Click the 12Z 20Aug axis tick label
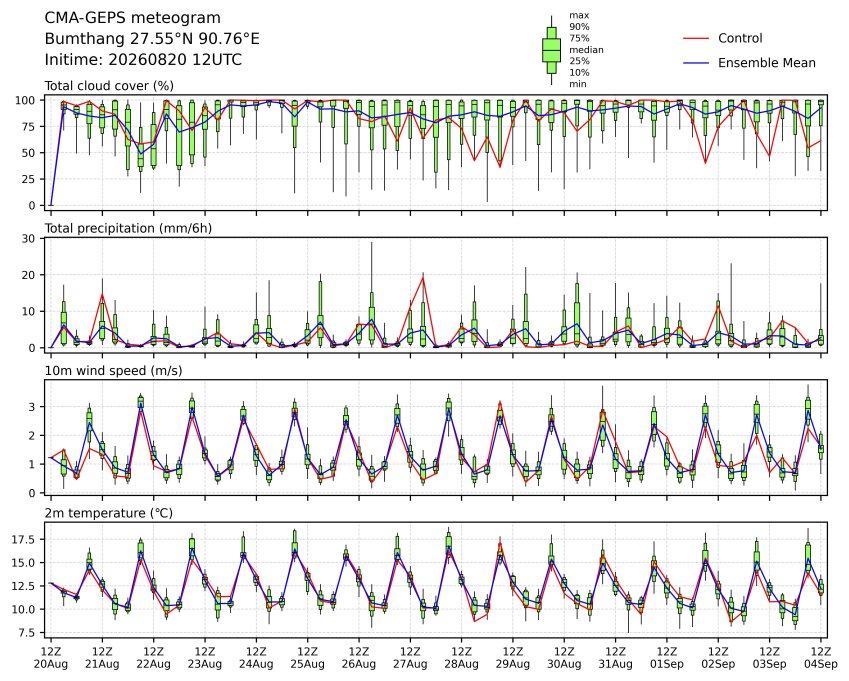This screenshot has width=849, height=681. [51, 658]
